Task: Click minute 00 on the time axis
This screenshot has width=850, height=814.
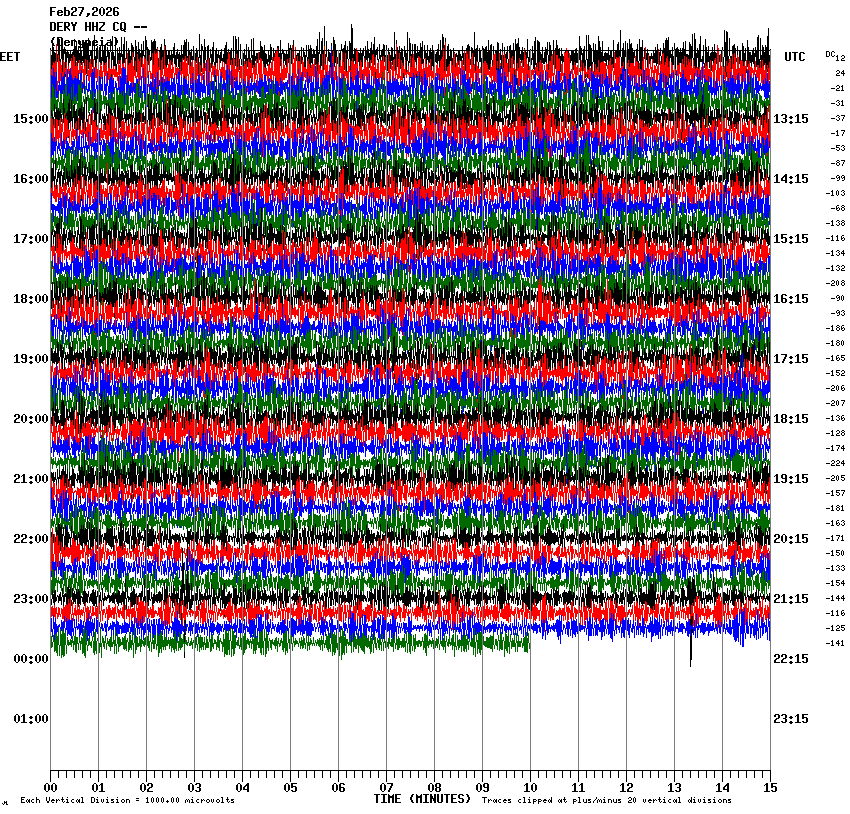Action: [50, 788]
